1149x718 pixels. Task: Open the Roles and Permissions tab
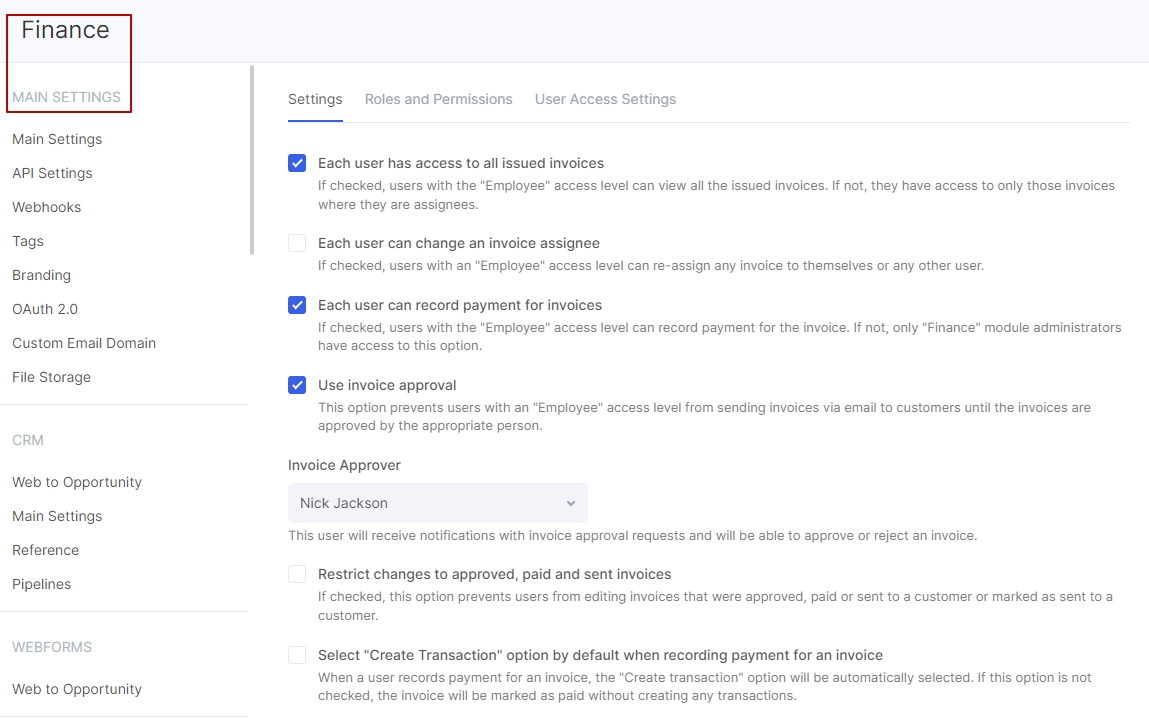tap(439, 100)
